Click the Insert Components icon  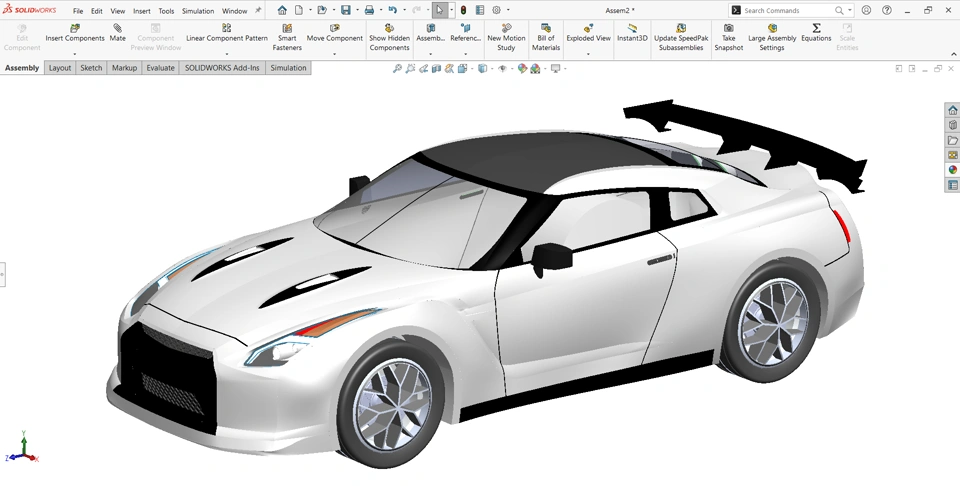coord(75,28)
